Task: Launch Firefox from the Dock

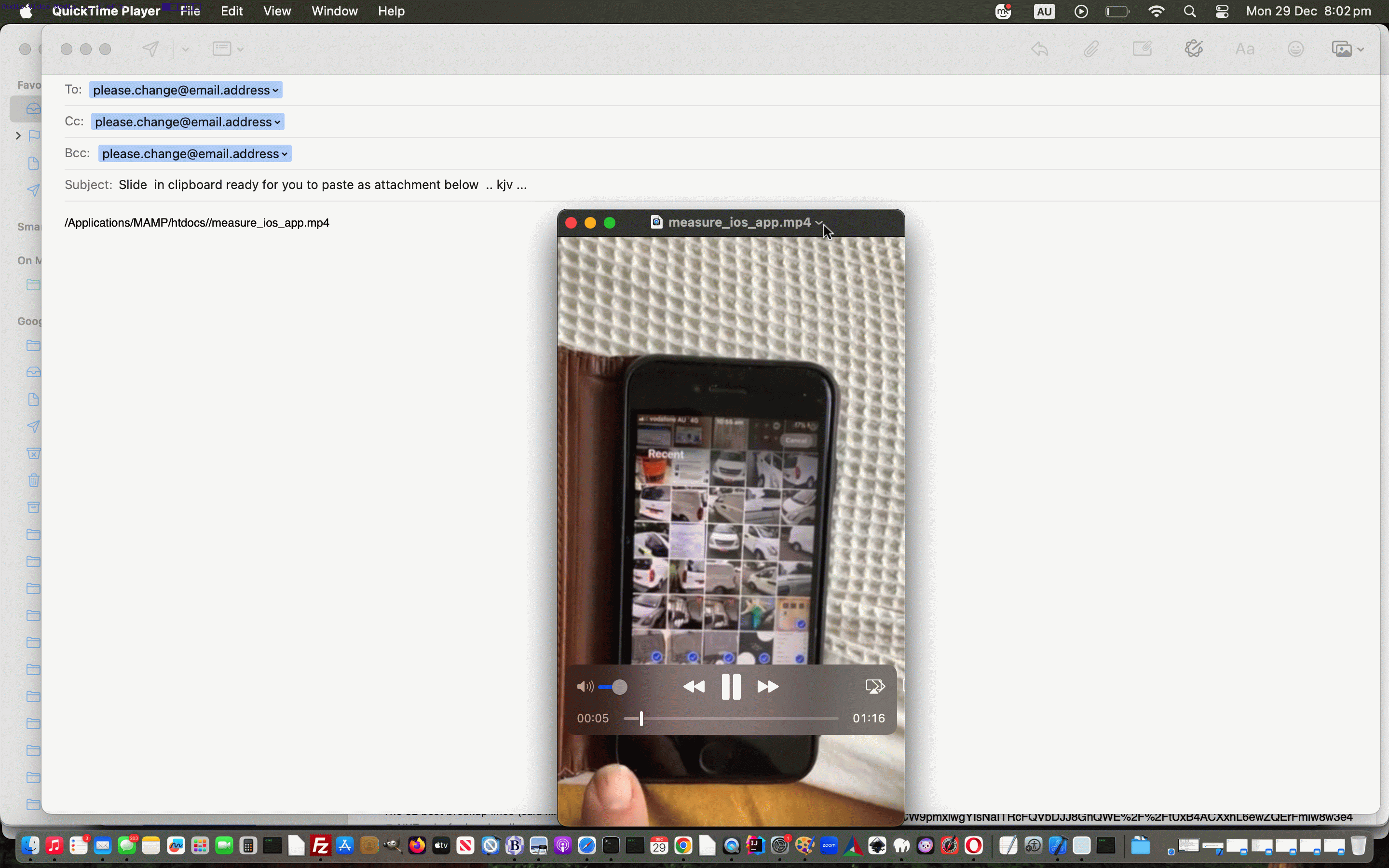Action: click(416, 846)
